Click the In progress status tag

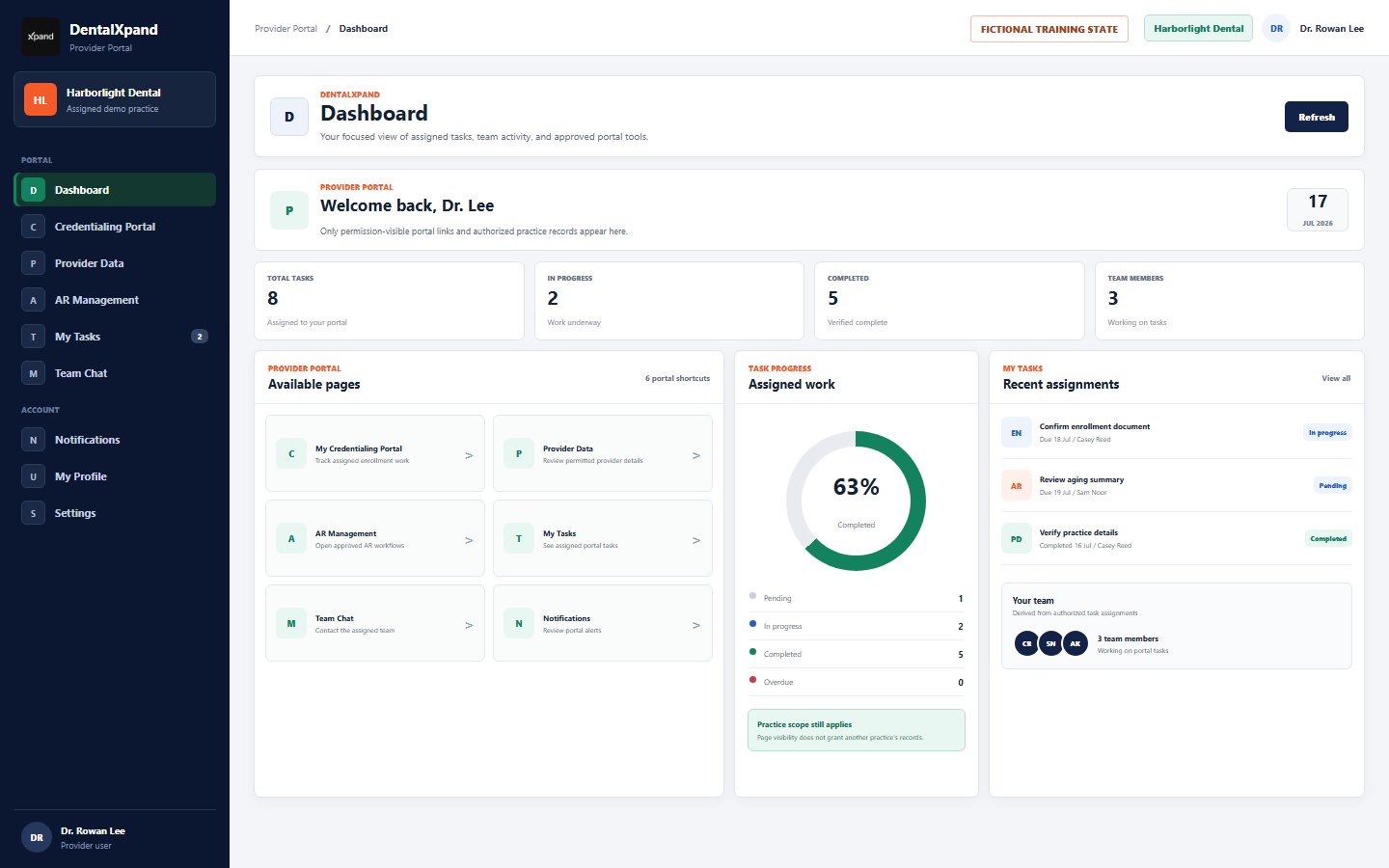1327,433
